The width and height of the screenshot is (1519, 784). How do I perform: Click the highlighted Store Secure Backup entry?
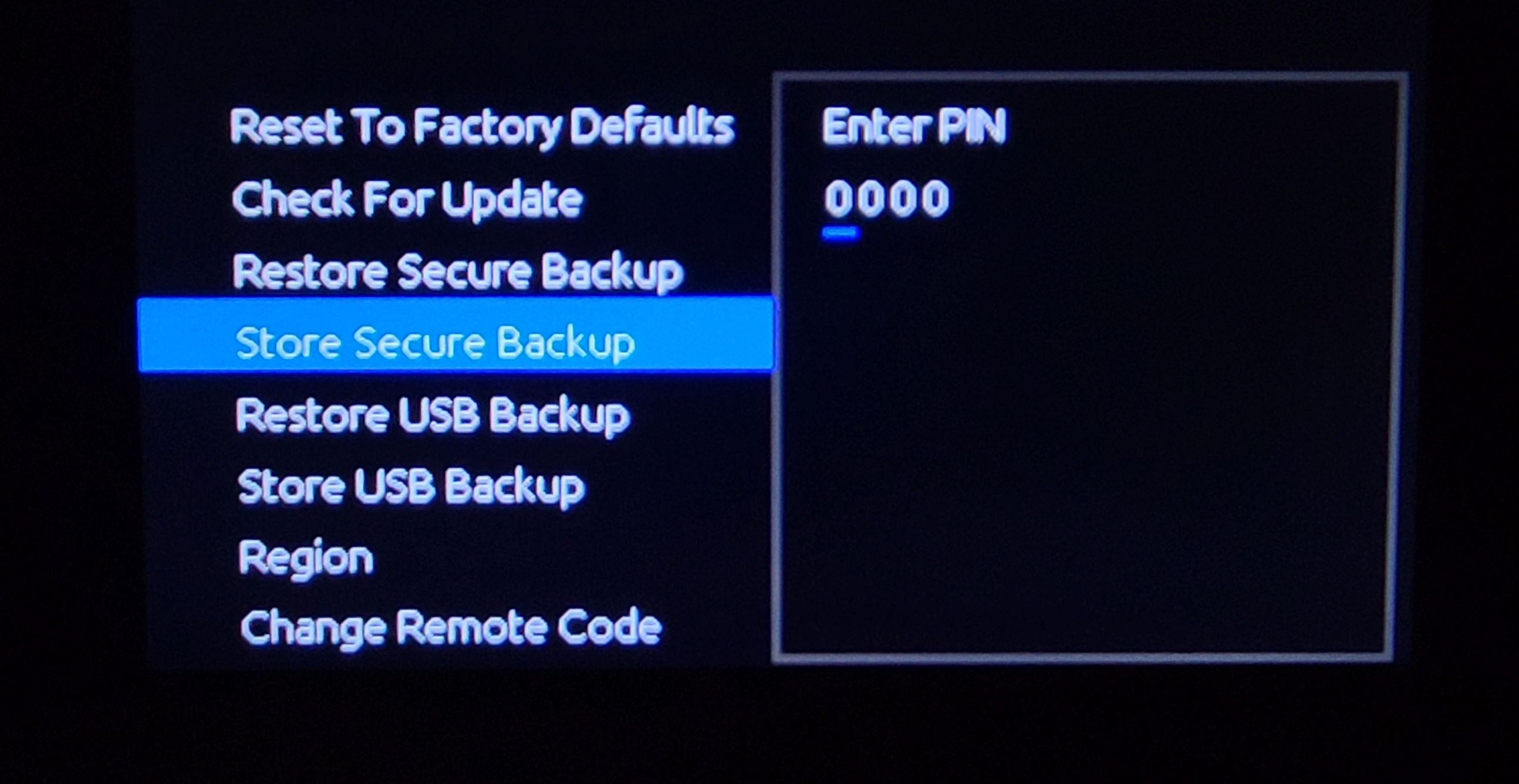[x=455, y=334]
